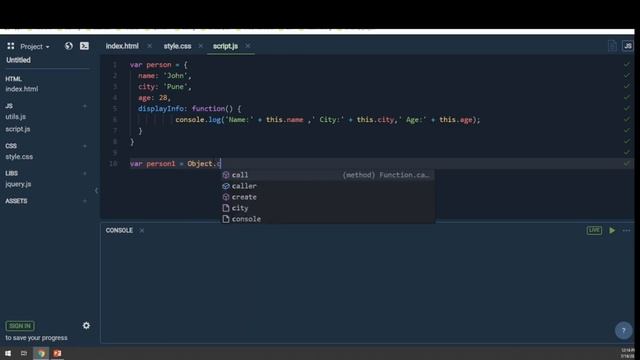Click line 10 in the code editor
The image size is (640, 360).
(367, 164)
